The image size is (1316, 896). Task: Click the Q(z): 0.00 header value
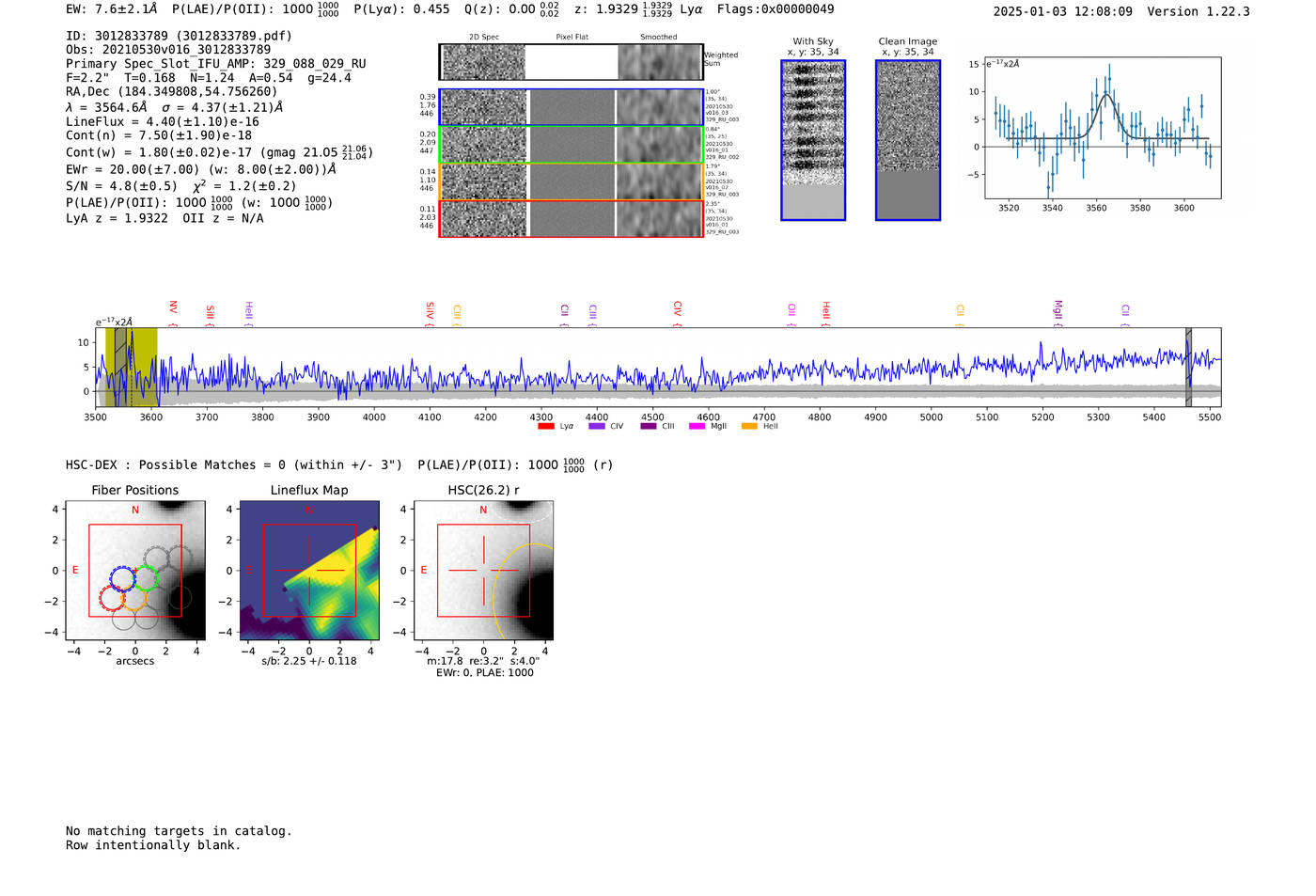(511, 9)
